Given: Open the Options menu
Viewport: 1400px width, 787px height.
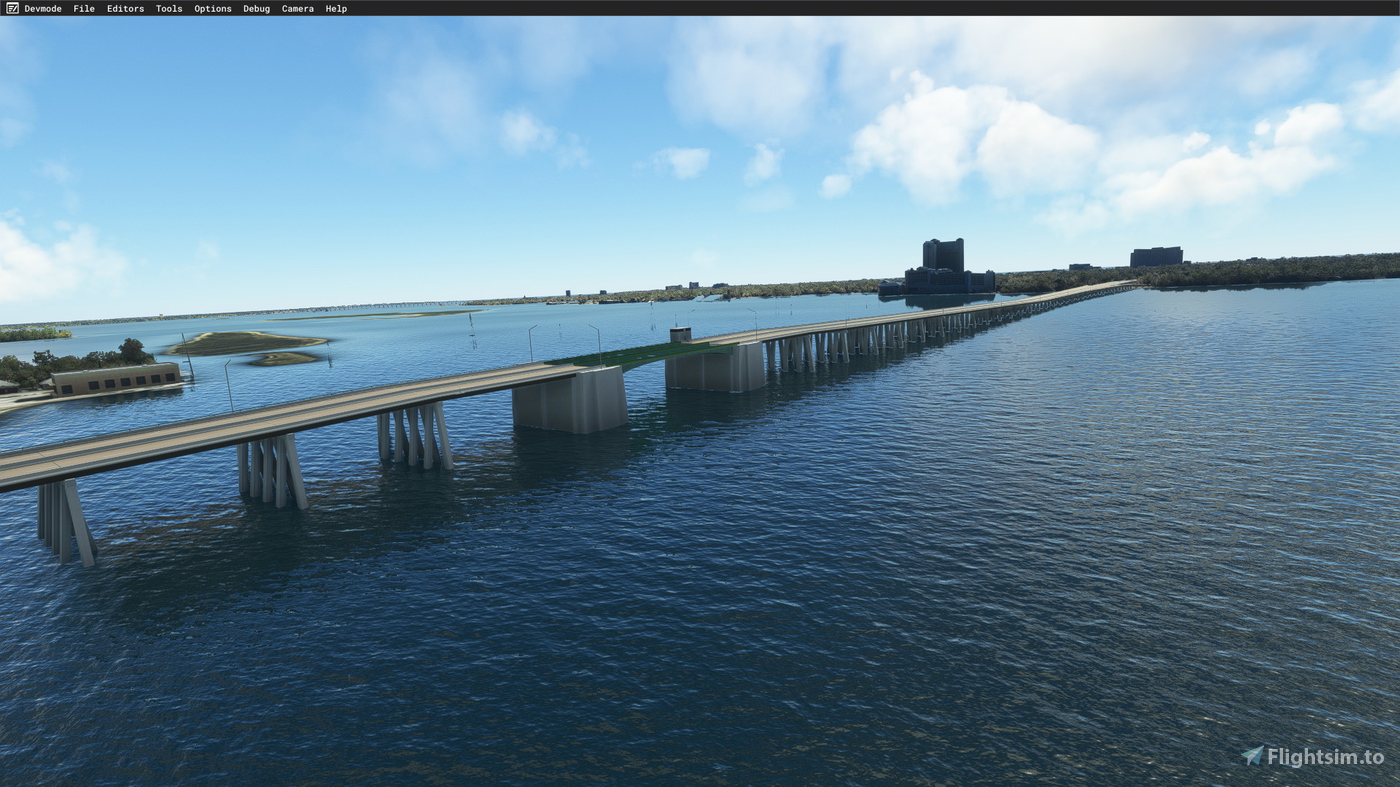Looking at the screenshot, I should pyautogui.click(x=212, y=8).
